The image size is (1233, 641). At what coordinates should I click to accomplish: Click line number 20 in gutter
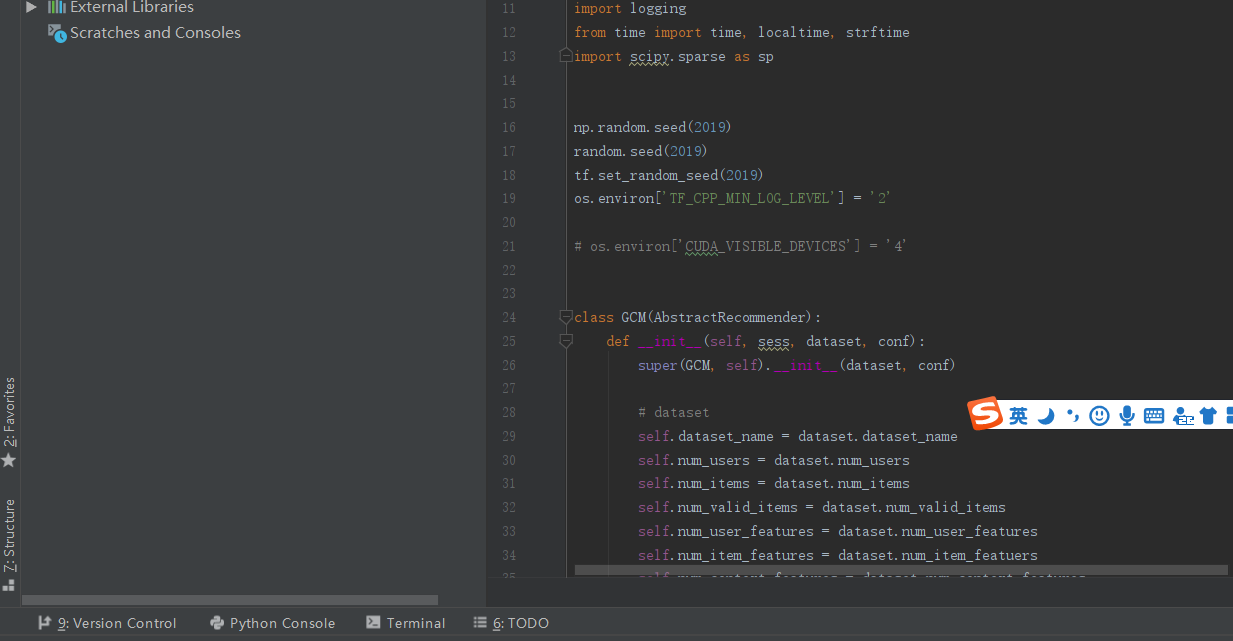point(508,222)
